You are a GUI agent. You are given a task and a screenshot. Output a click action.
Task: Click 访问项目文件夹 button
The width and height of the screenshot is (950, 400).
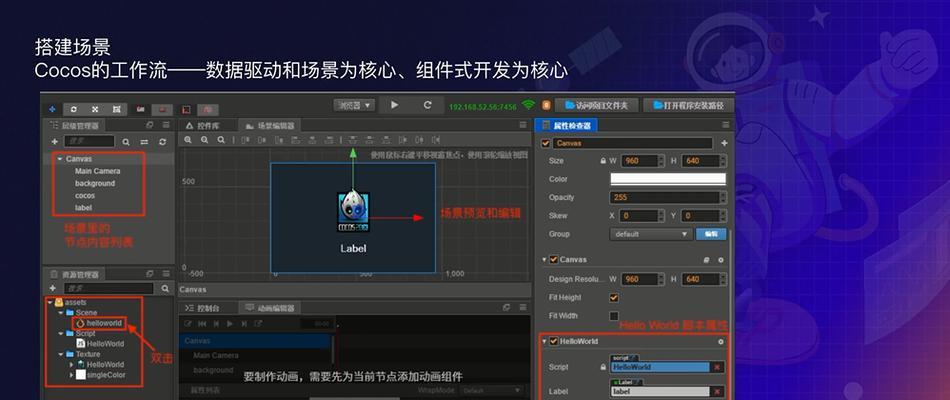tap(597, 105)
